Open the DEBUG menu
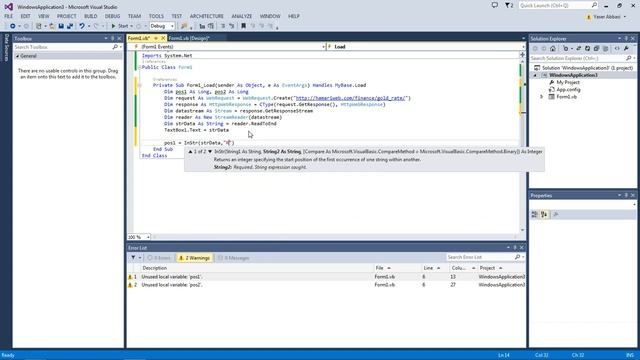The width and height of the screenshot is (640, 360). (x=112, y=16)
